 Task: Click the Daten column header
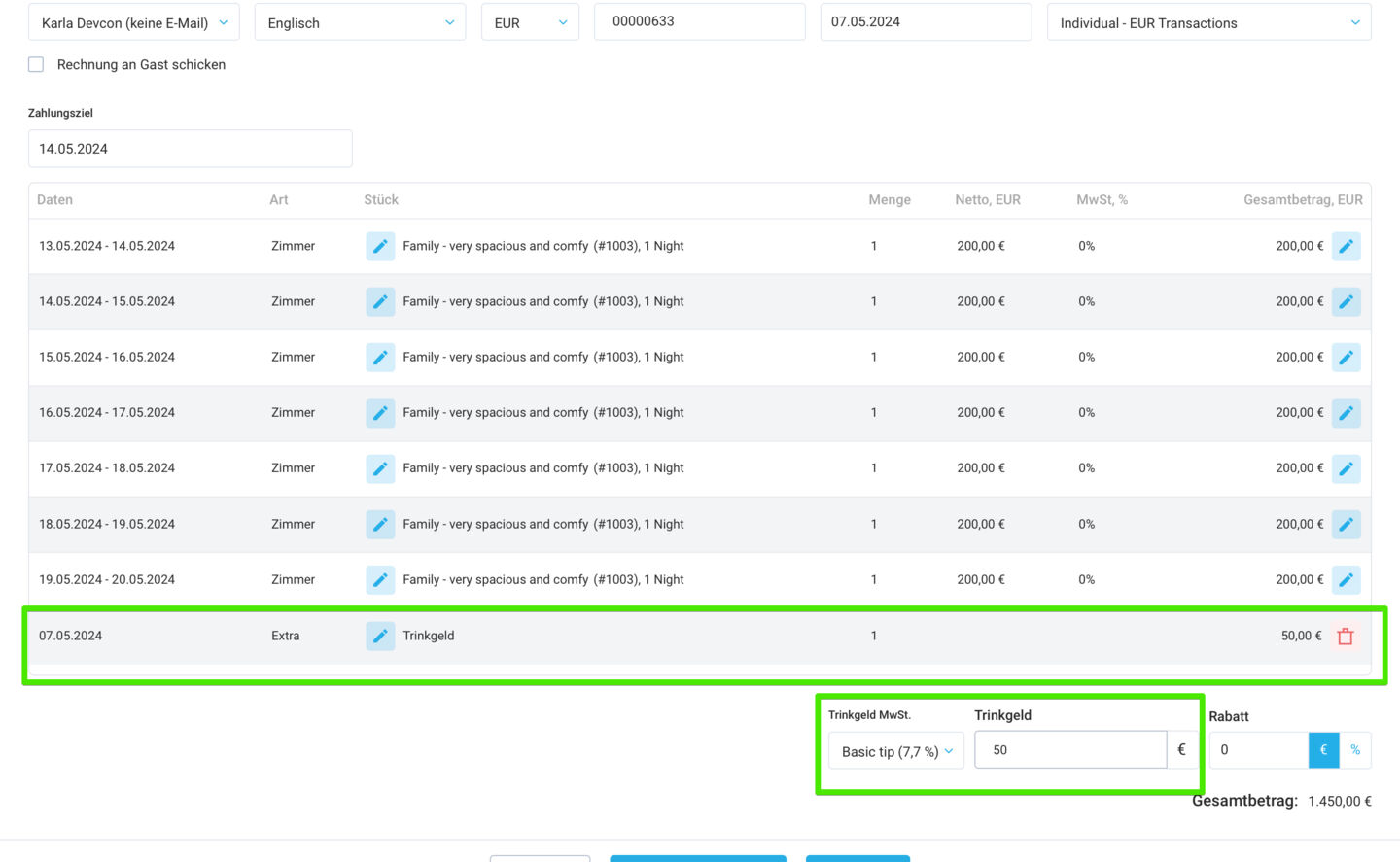tap(54, 199)
